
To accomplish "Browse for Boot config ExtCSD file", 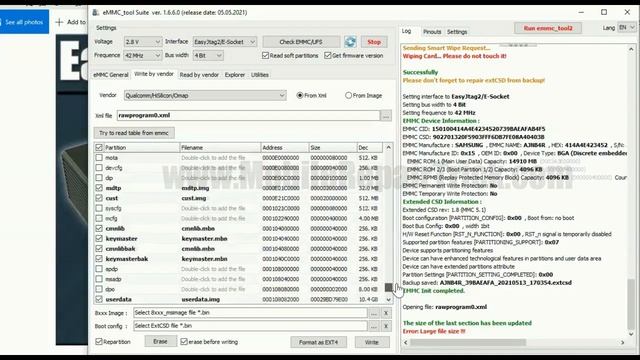I will (373, 326).
